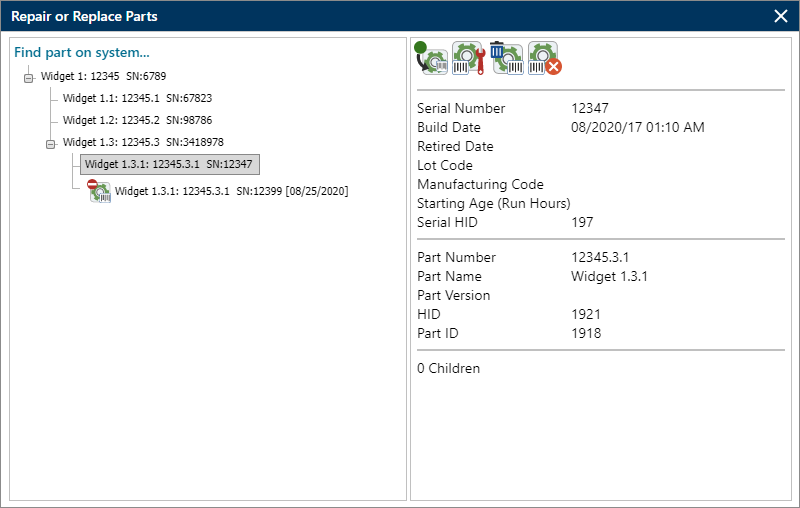Click the Serial Number value 12347

590,108
